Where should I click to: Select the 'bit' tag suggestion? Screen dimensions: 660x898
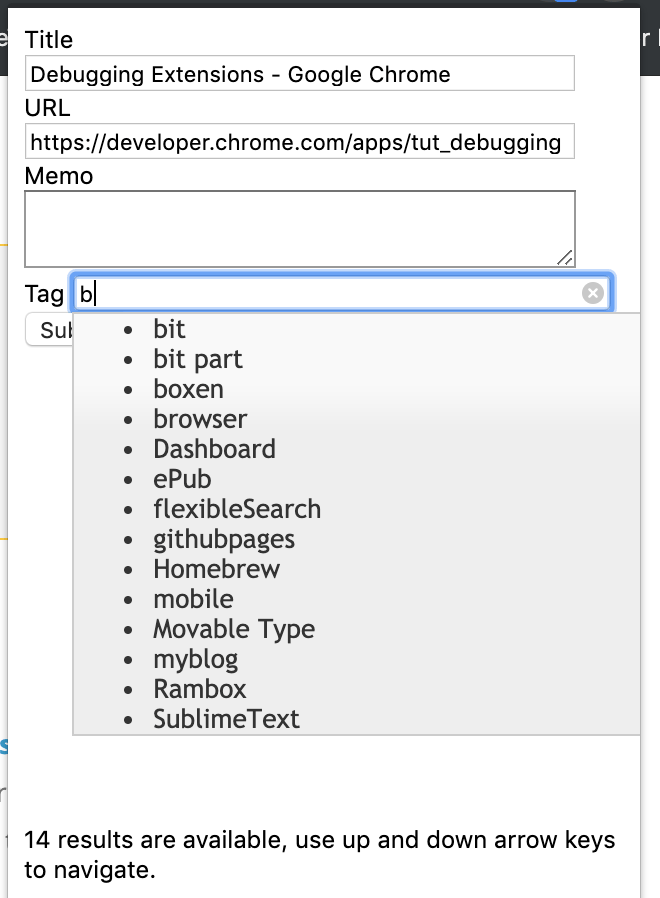tap(170, 329)
